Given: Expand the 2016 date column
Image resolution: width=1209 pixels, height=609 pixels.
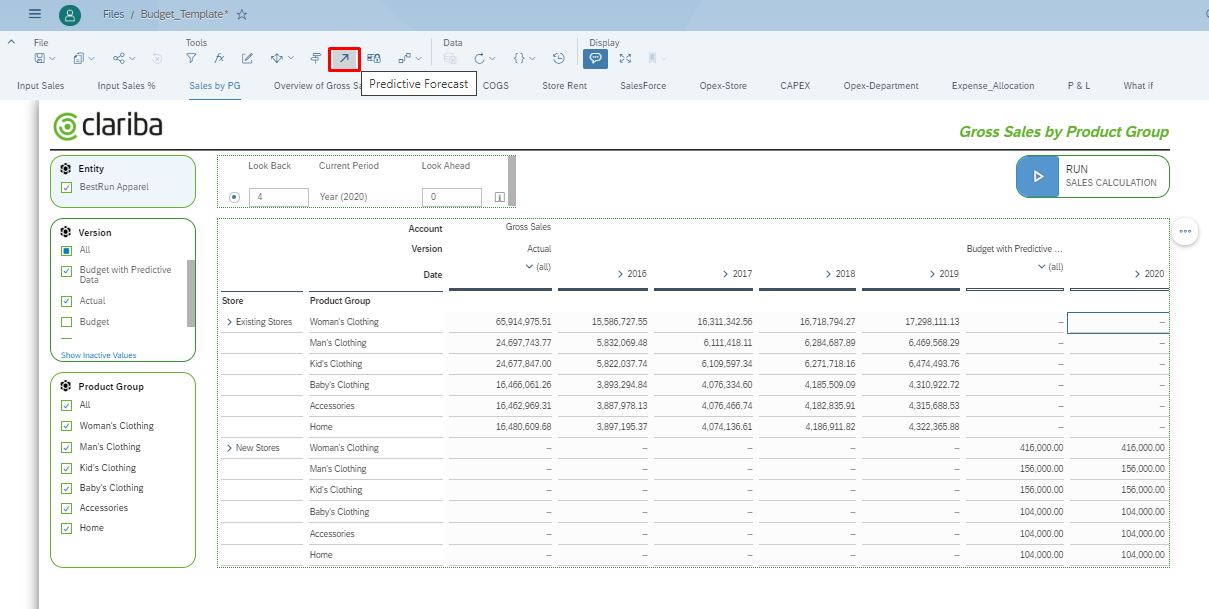Looking at the screenshot, I should pos(619,274).
